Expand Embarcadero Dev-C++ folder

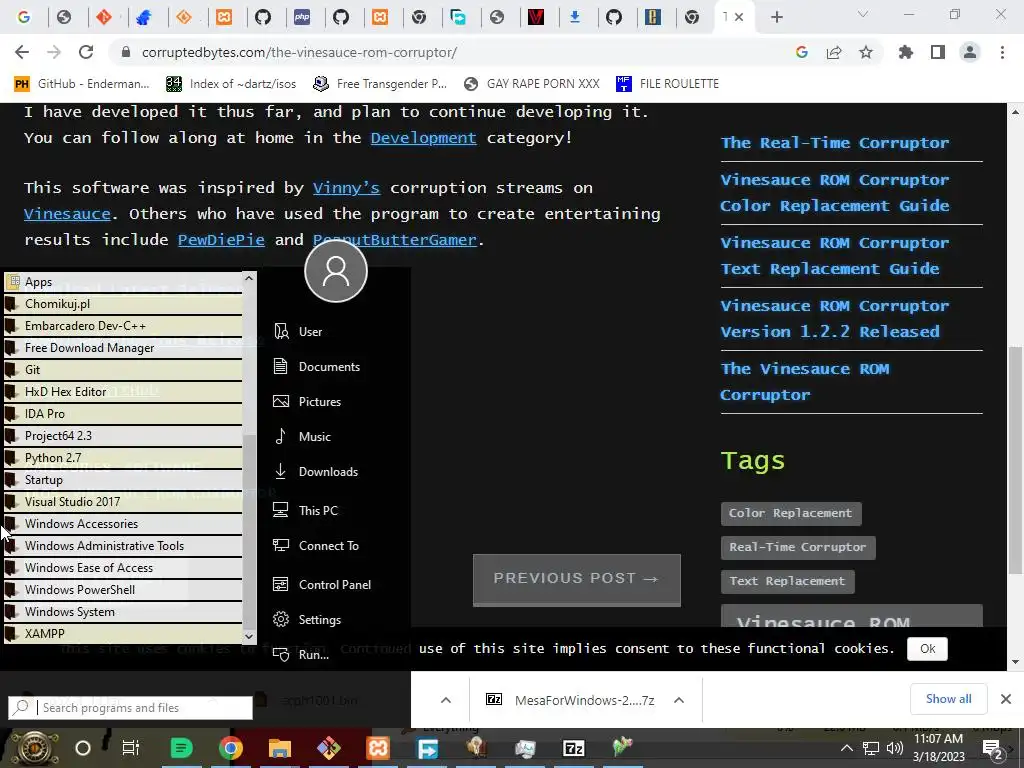pos(123,326)
